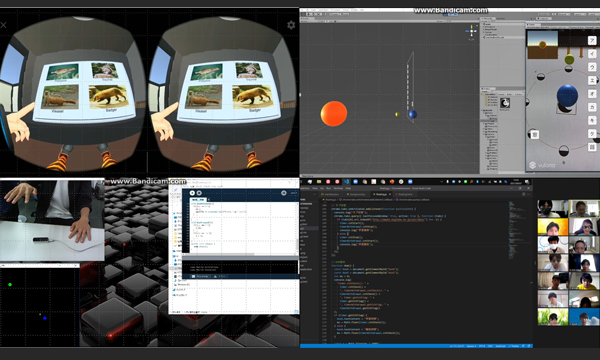Tap the ア button in Vuforia app
Image resolution: width=600 pixels, height=360 pixels.
point(592,40)
